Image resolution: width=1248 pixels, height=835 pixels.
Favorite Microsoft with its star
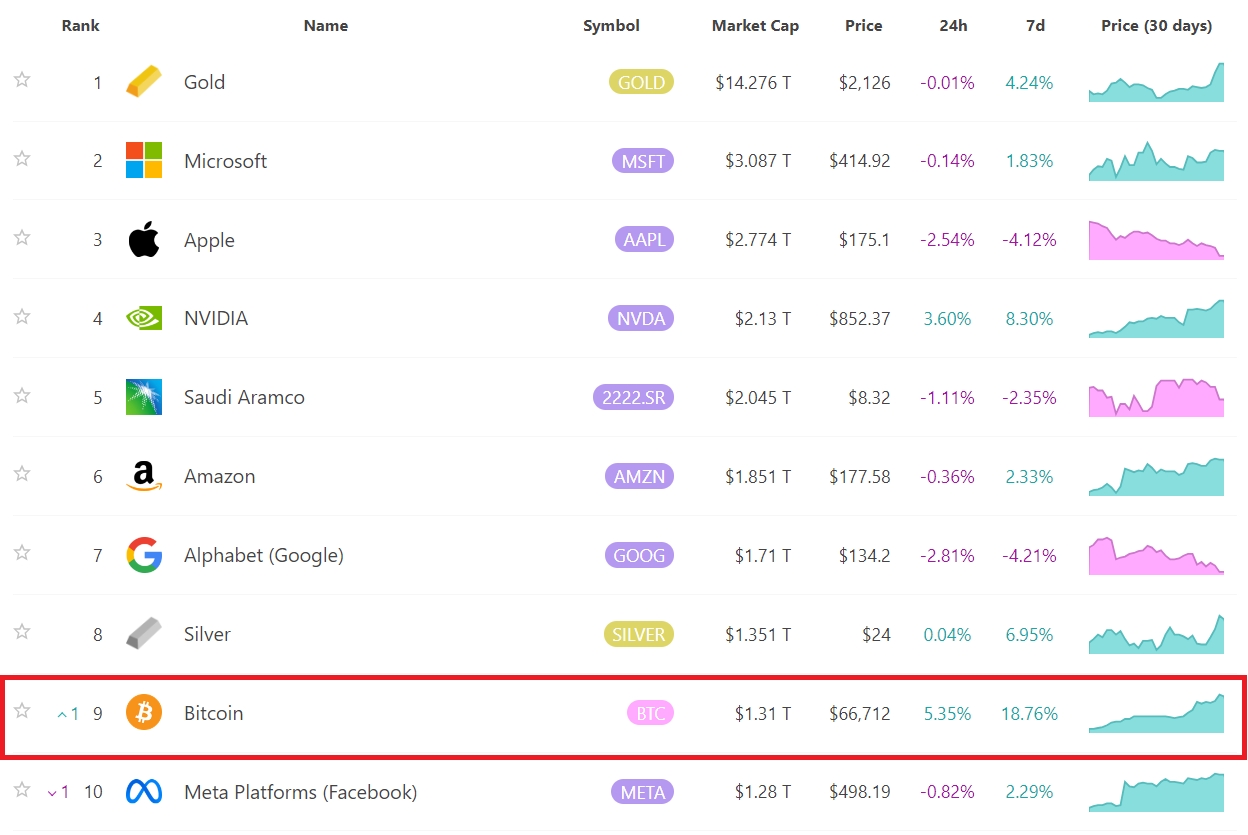coord(22,159)
